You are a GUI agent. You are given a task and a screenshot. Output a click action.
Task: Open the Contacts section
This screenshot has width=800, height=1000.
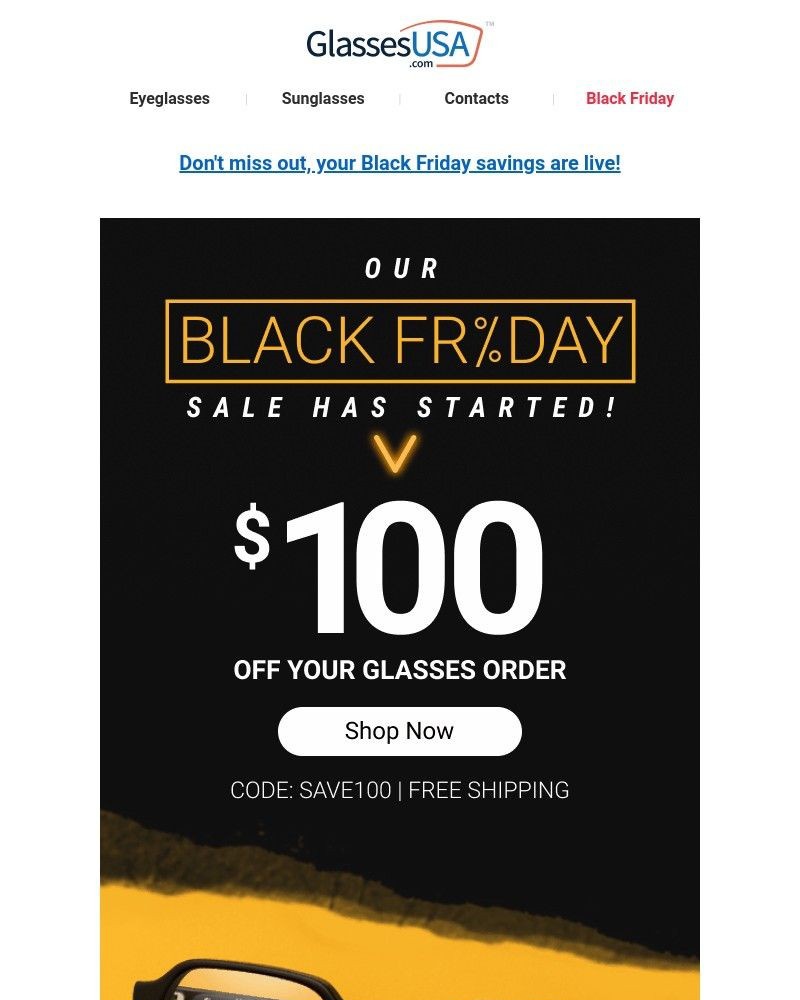476,98
